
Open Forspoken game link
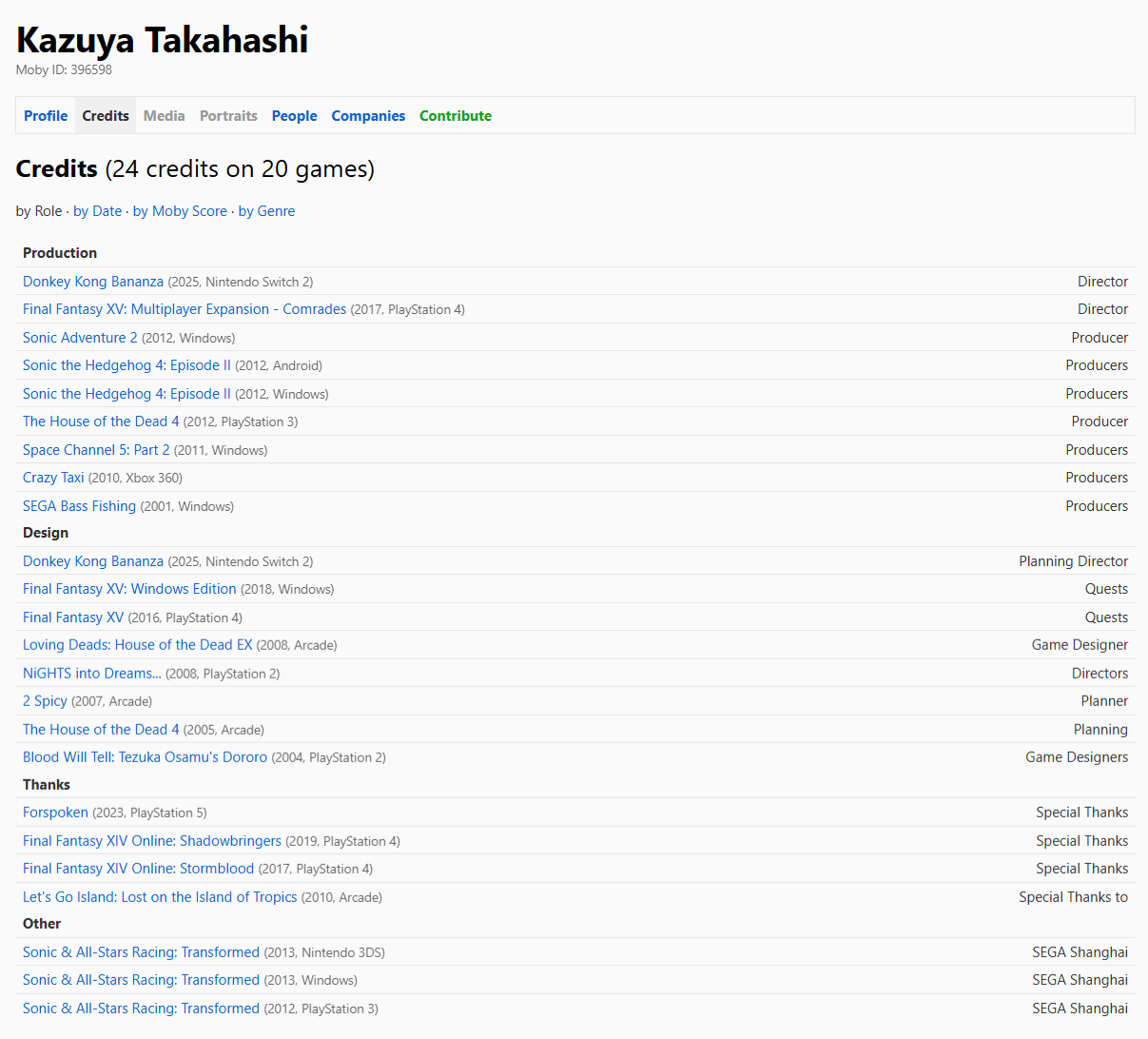pos(55,813)
